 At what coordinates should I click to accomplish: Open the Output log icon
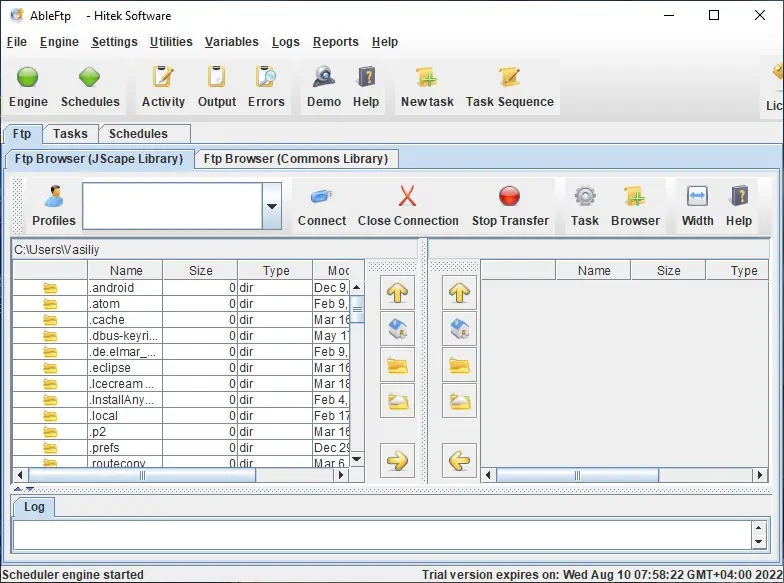[x=216, y=78]
